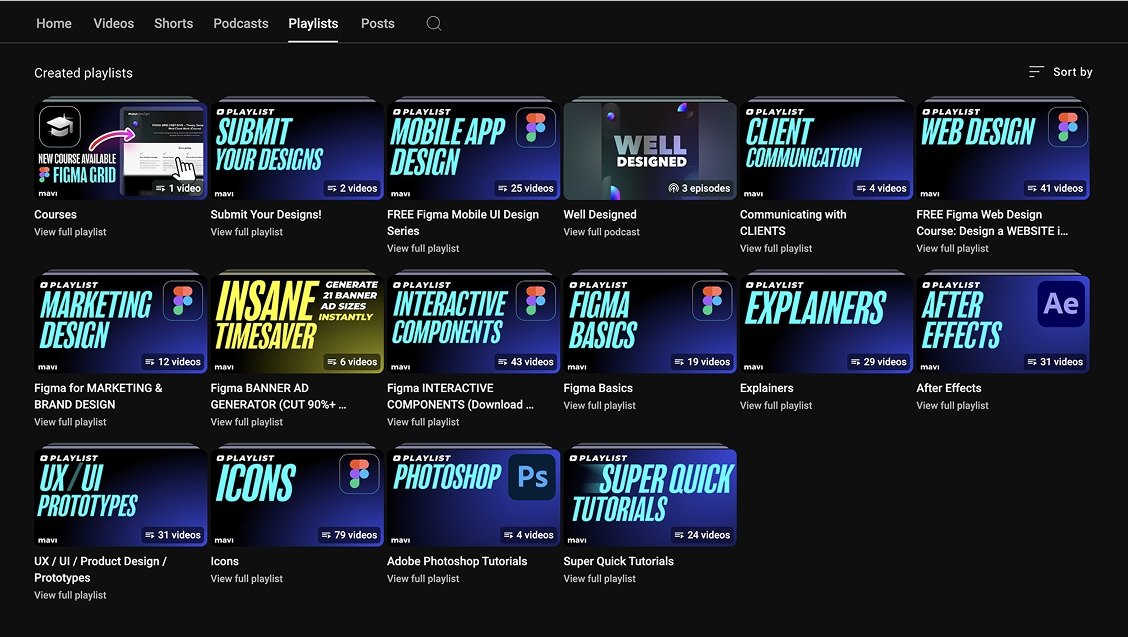Click the Figma logo on Icons playlist thumbnail
Viewport: 1128px width, 637px height.
click(359, 475)
